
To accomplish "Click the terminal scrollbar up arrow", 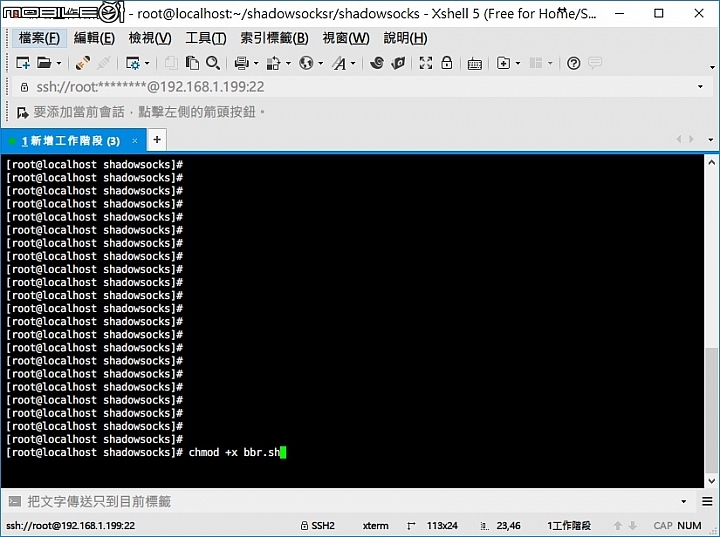I will pos(711,162).
